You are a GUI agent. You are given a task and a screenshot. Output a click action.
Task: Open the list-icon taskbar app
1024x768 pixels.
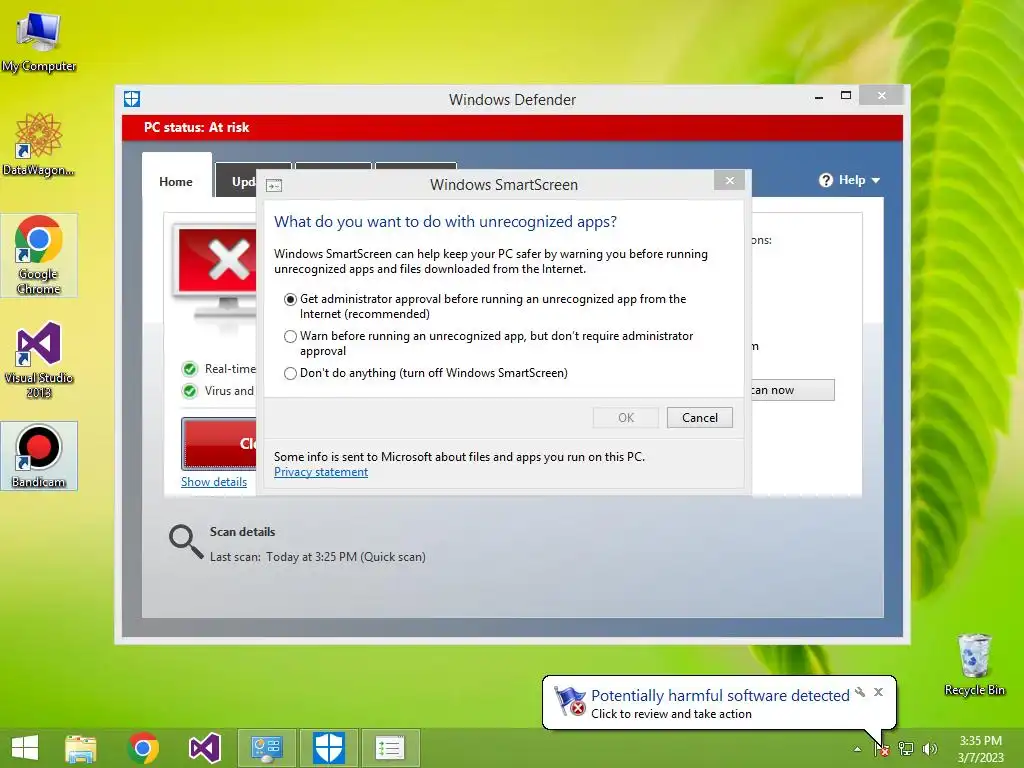click(390, 748)
